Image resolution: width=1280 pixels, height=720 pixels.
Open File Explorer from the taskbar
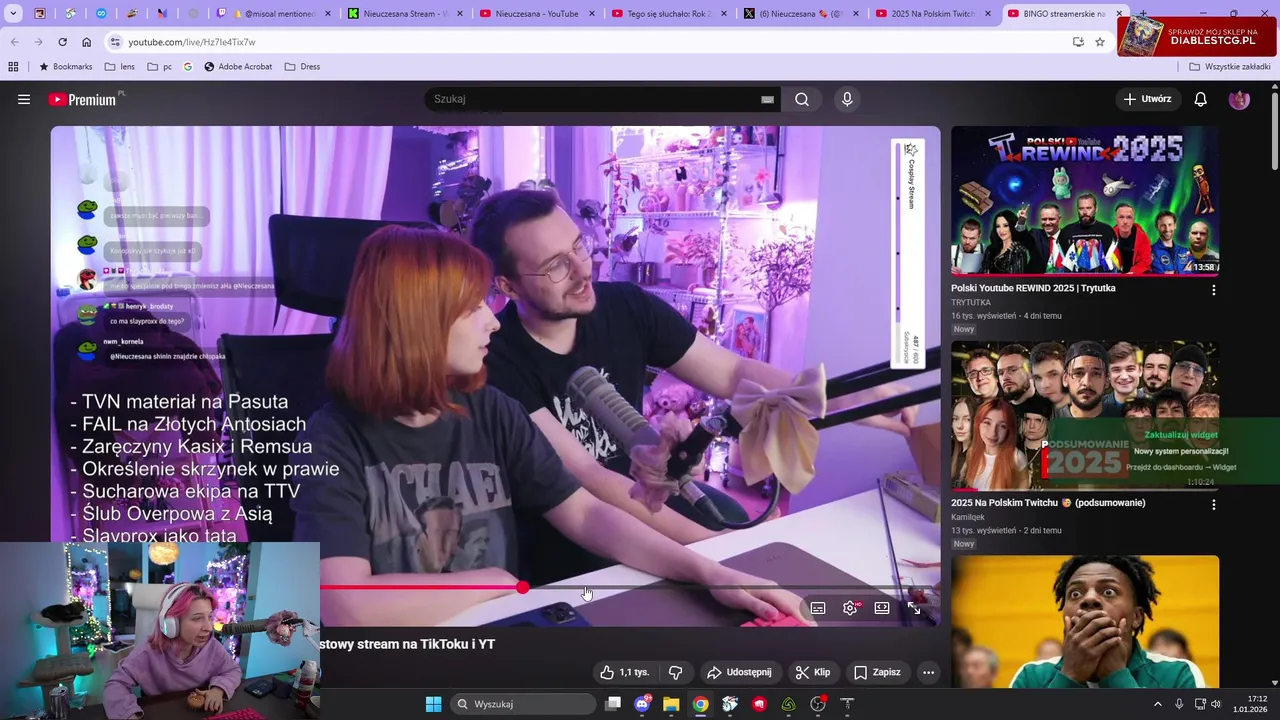(x=671, y=704)
